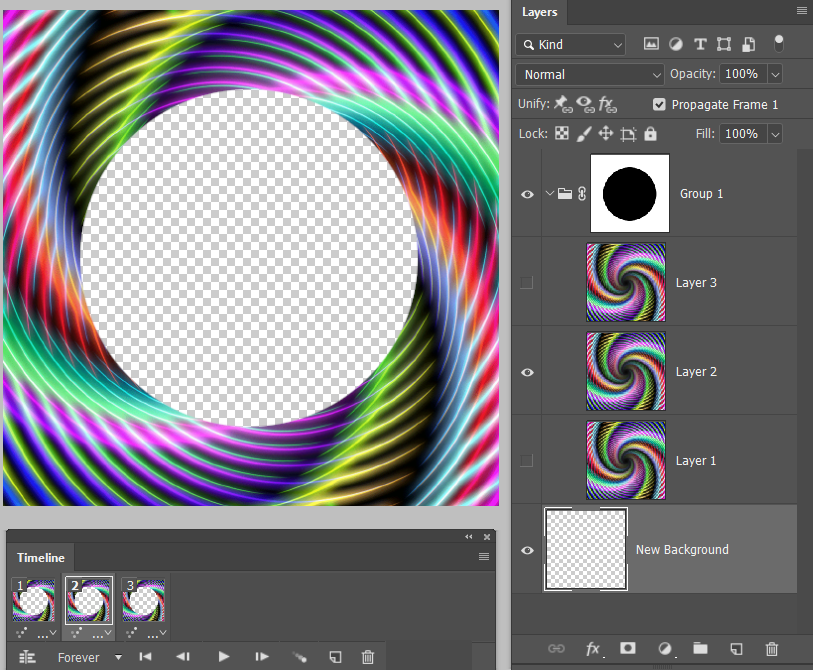Select timeline frame 1 thumbnail
813x670 pixels.
click(x=34, y=600)
